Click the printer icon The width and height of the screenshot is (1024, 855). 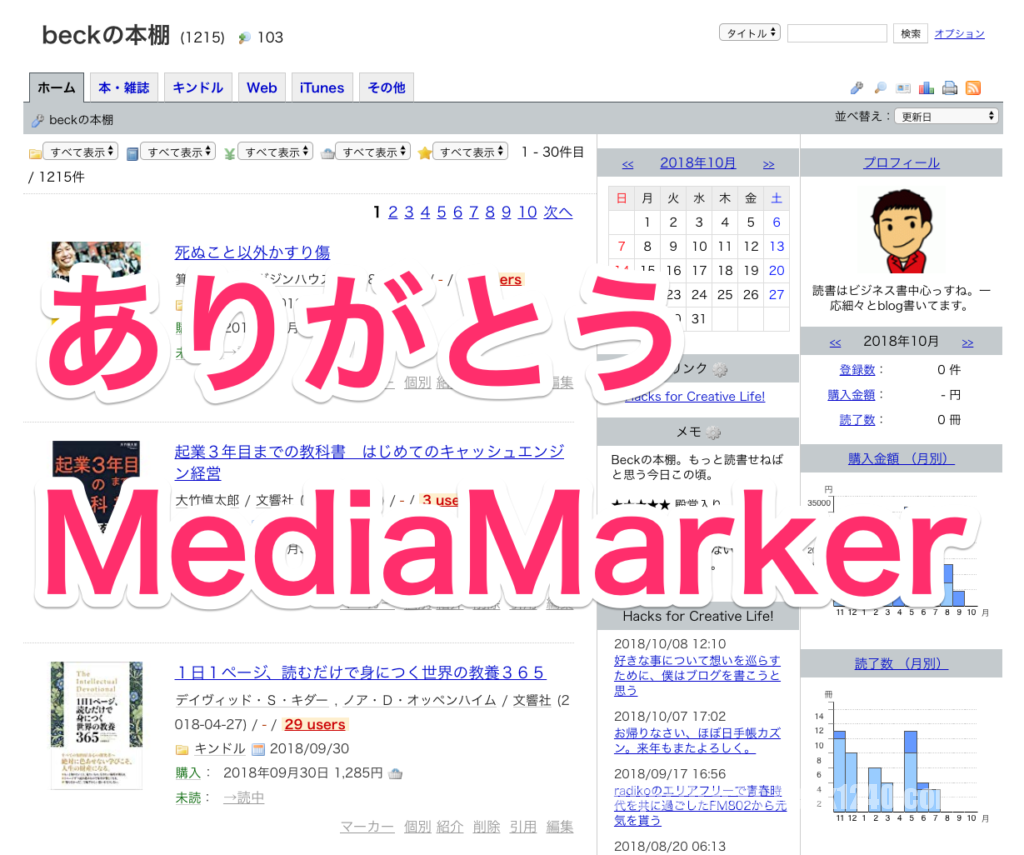click(950, 88)
